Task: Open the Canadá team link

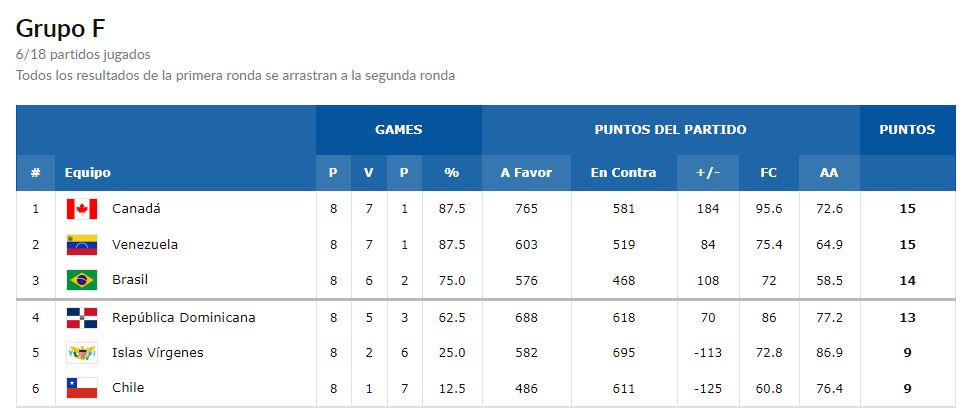Action: pos(136,209)
